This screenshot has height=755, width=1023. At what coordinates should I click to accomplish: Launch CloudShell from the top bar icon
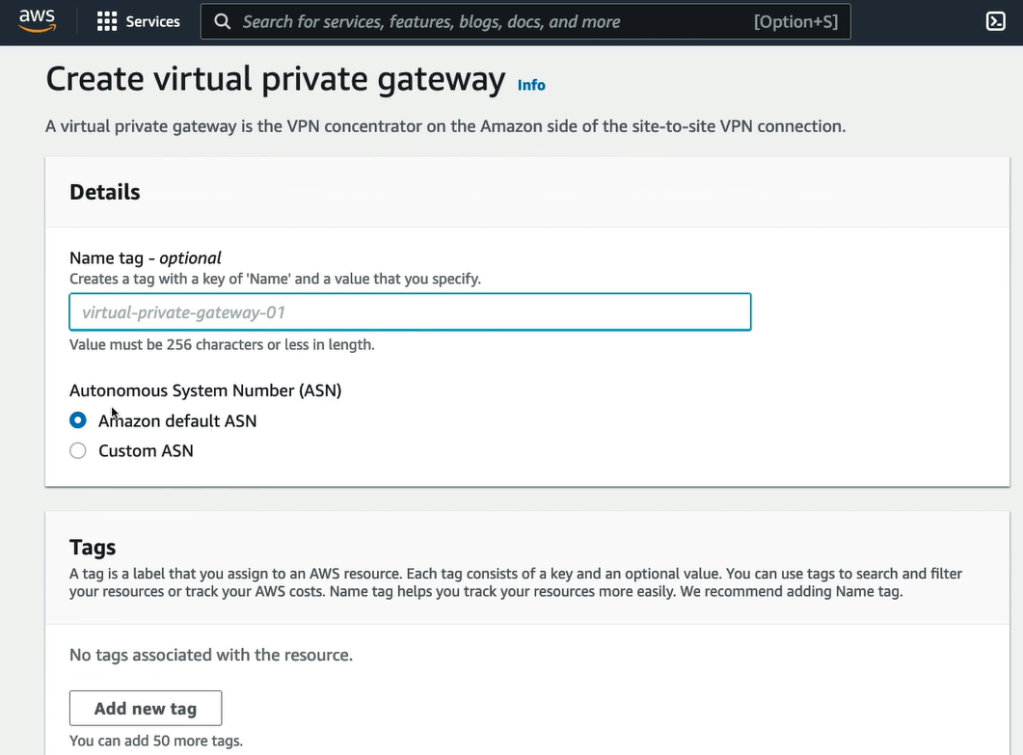tap(995, 22)
